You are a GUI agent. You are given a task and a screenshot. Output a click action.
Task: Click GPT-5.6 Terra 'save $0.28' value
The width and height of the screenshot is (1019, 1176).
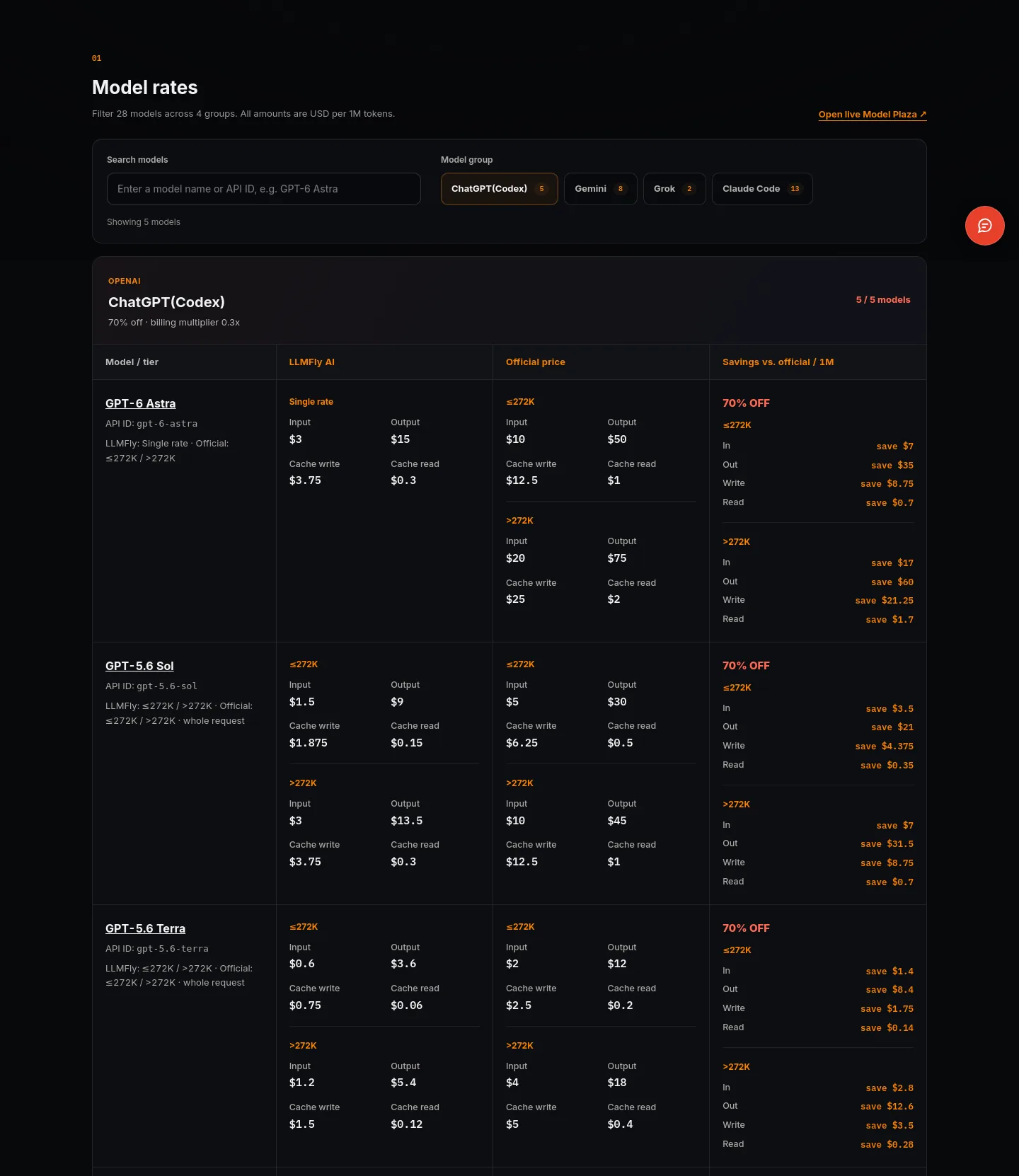tap(887, 1145)
